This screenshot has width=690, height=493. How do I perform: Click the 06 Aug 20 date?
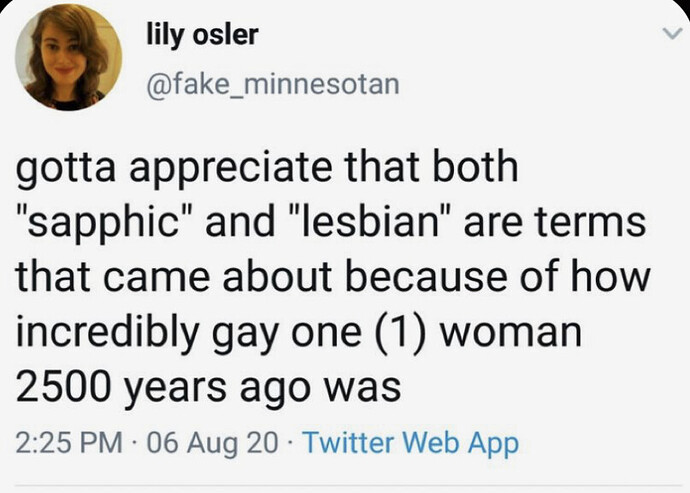point(213,443)
